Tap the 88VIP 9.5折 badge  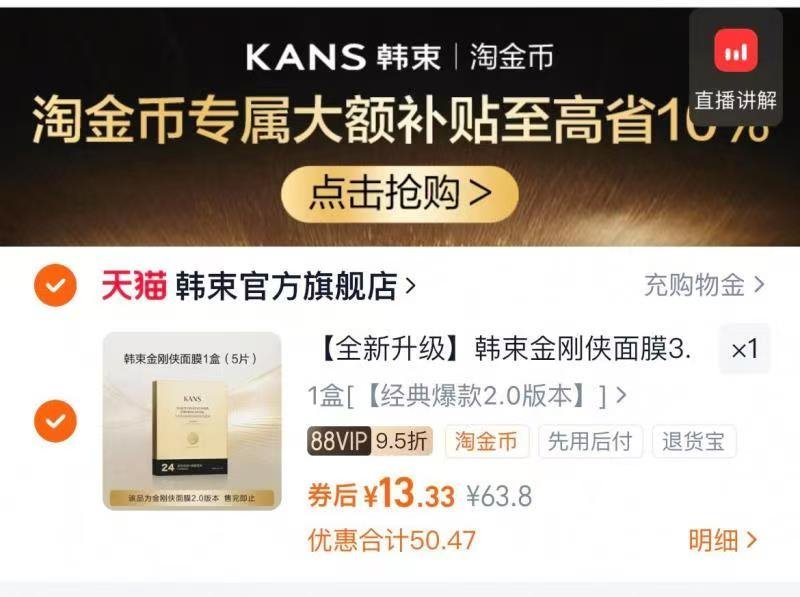[370, 441]
